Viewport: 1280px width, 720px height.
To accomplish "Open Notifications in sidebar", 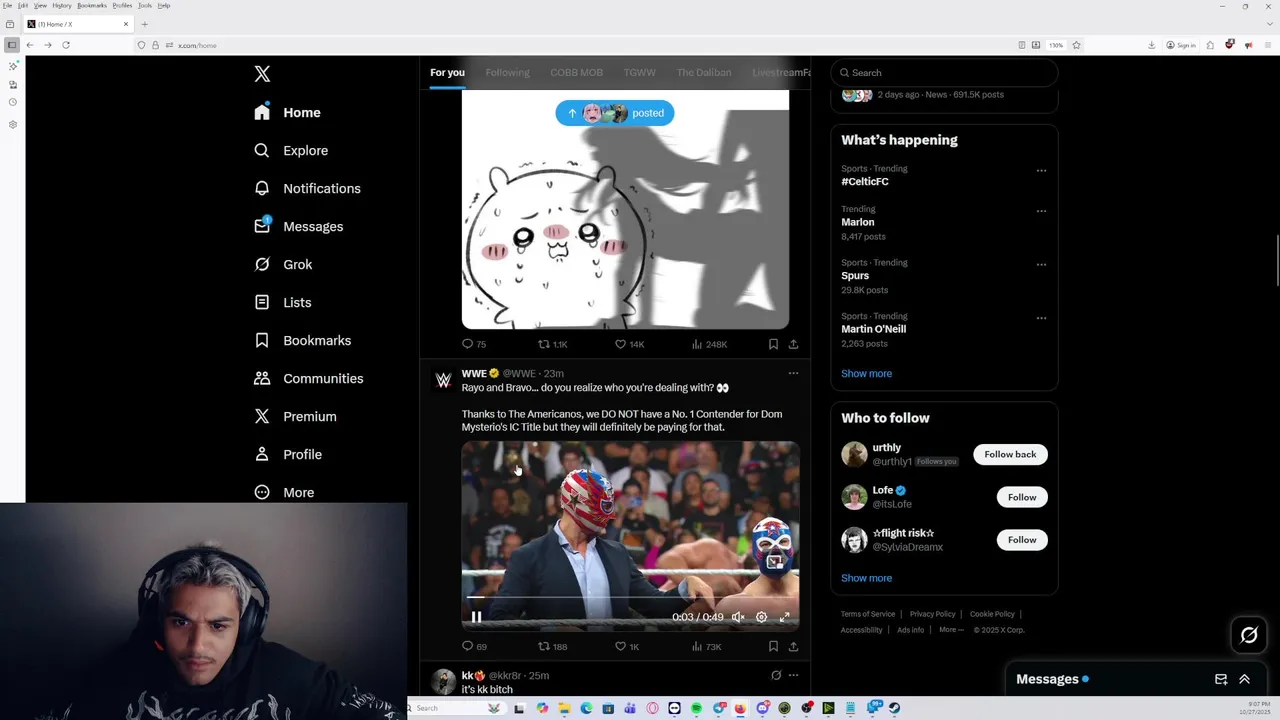I will pyautogui.click(x=307, y=188).
